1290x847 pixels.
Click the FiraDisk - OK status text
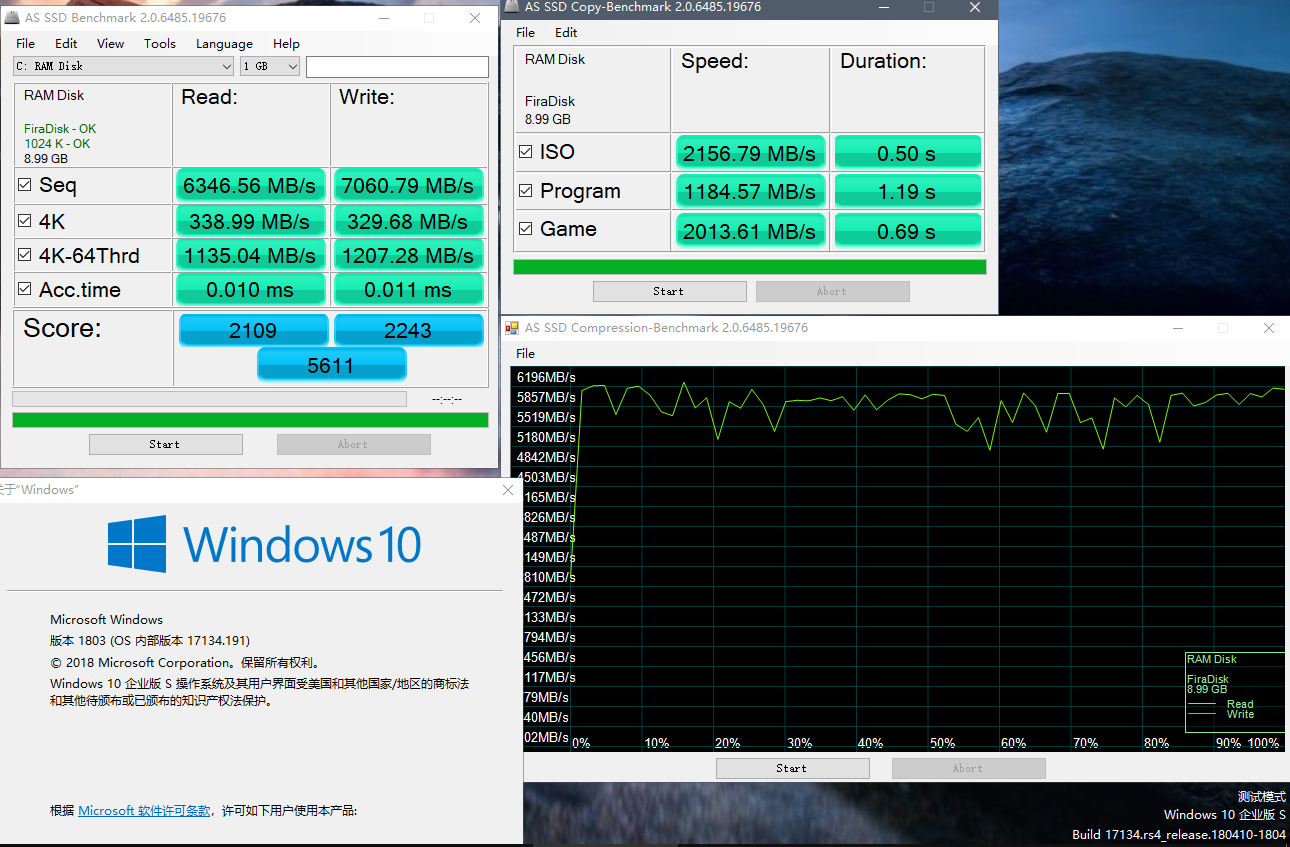point(60,129)
